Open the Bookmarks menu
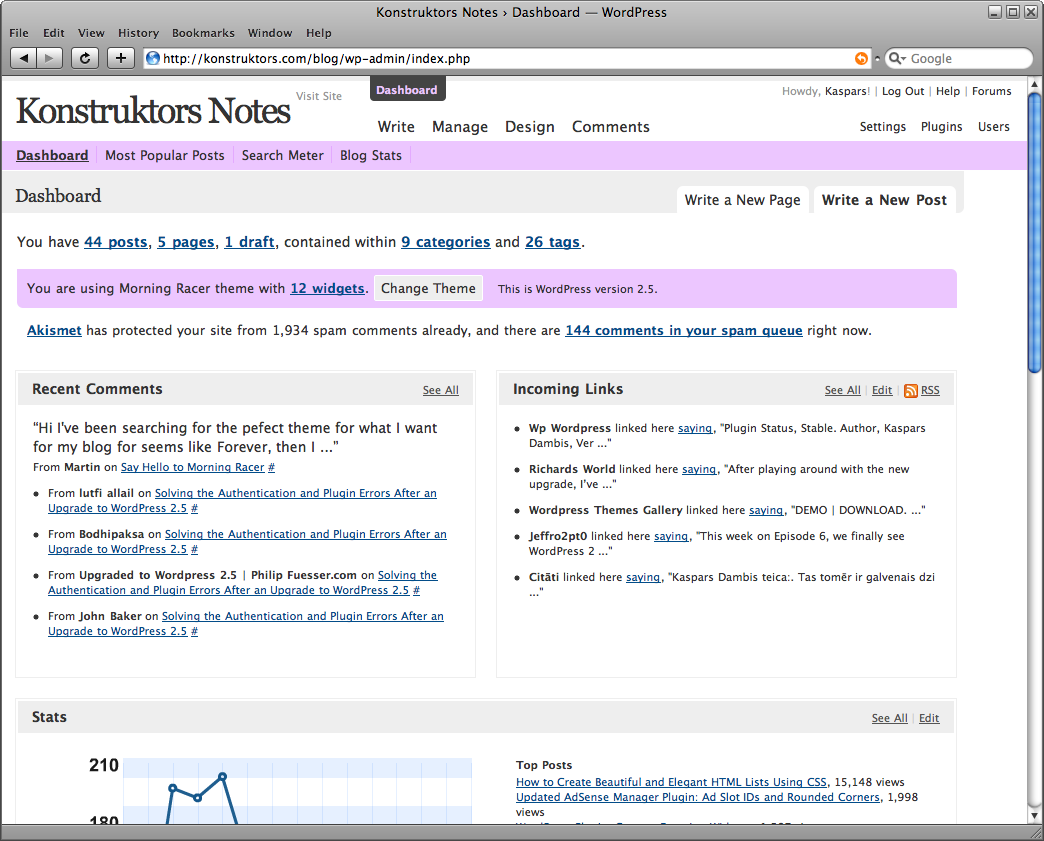This screenshot has width=1044, height=841. 203,33
